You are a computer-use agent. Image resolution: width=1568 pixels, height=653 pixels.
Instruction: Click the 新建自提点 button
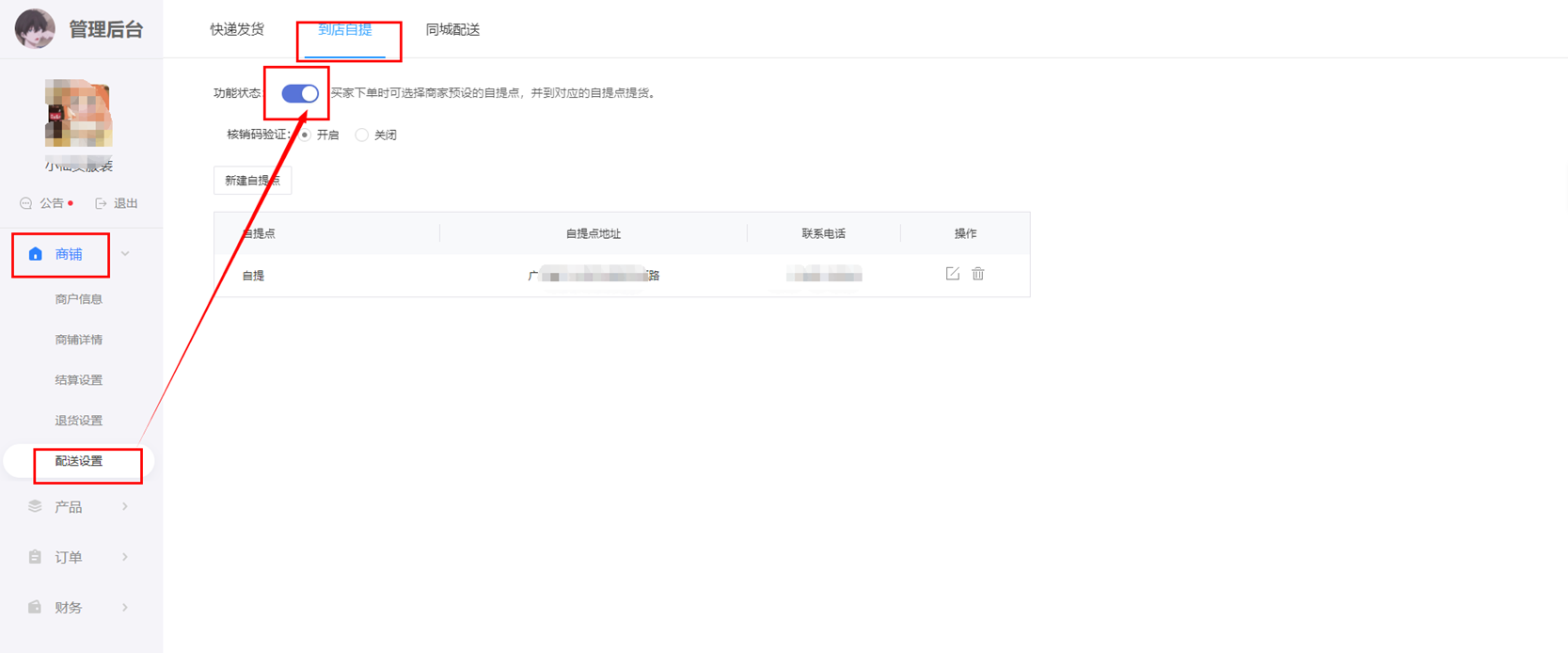[252, 181]
